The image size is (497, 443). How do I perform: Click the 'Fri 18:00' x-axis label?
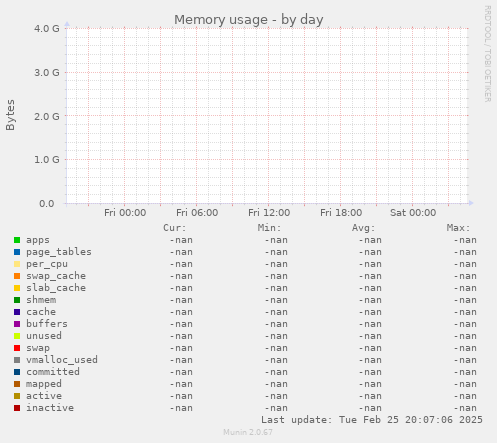[x=341, y=213]
